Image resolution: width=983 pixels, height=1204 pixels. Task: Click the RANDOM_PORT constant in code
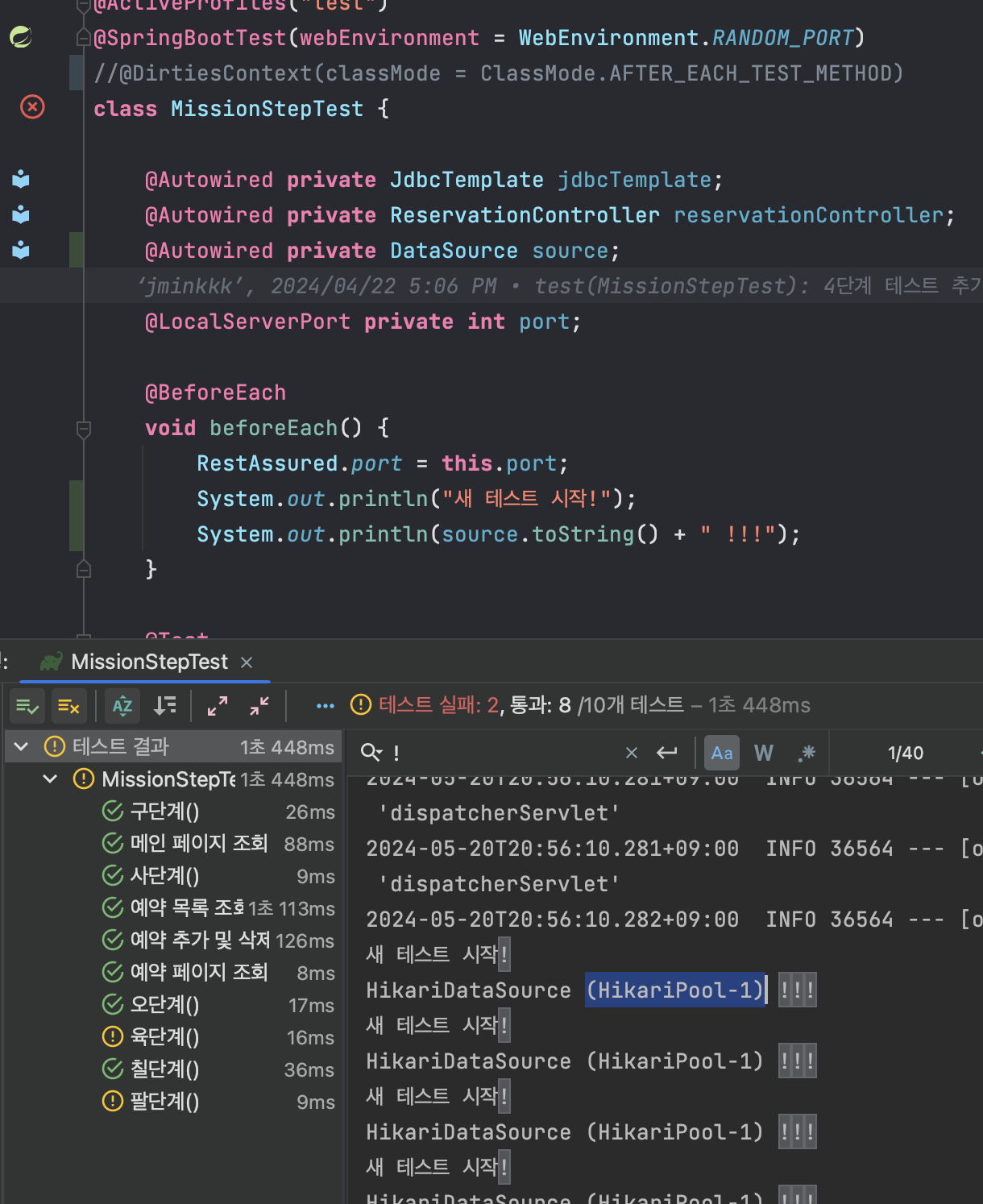(x=782, y=38)
